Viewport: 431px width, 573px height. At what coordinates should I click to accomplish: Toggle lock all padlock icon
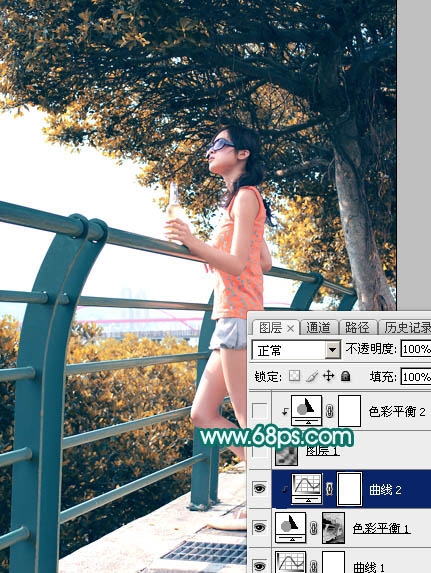pyautogui.click(x=345, y=376)
